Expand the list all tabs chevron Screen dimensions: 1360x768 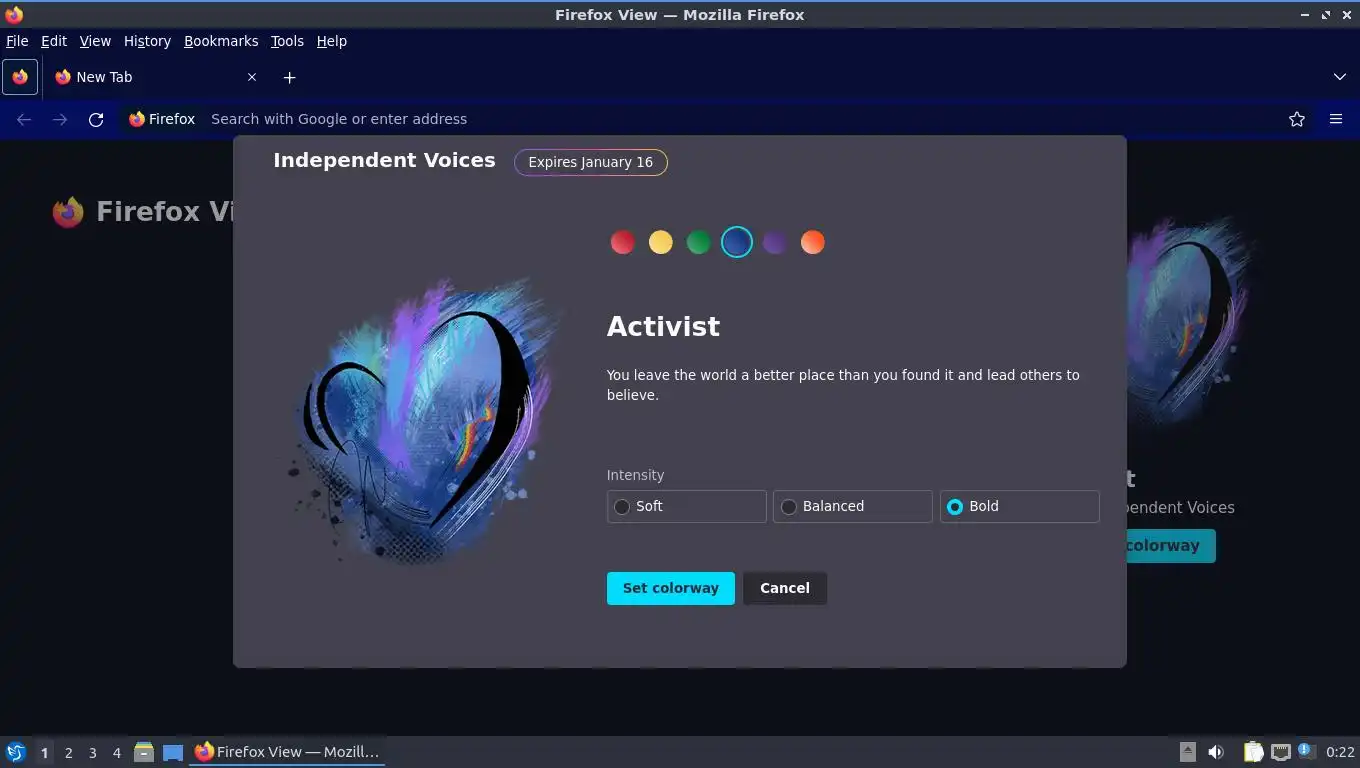click(1340, 77)
